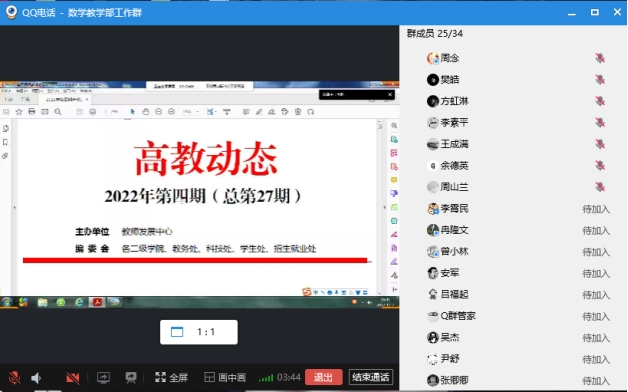Click the red 退出 button

tap(324, 377)
